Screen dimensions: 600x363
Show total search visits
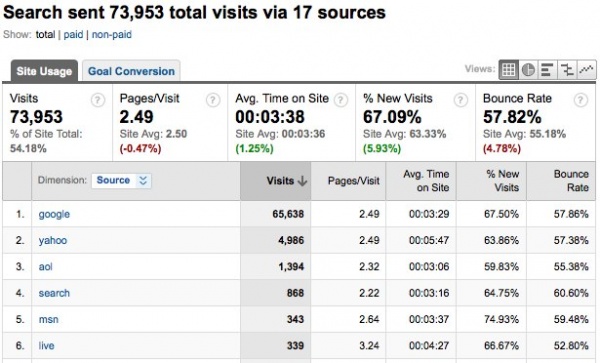46,35
